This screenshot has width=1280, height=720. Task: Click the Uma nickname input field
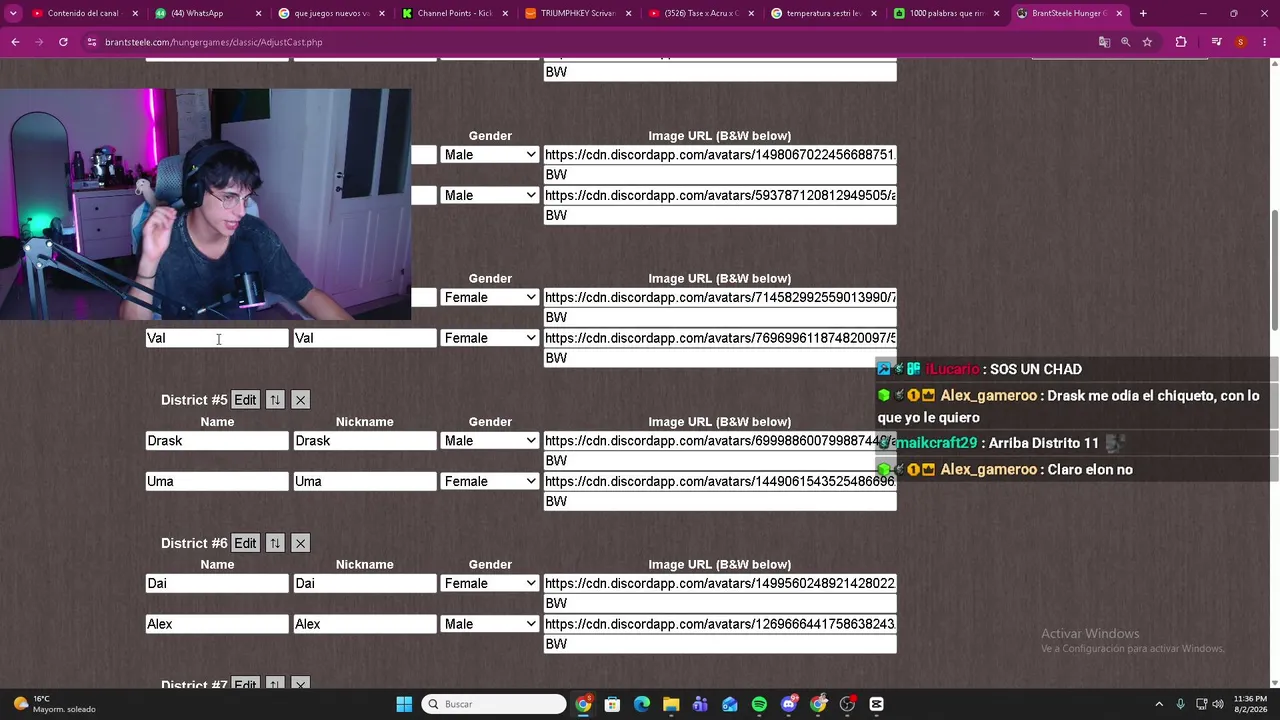[365, 481]
